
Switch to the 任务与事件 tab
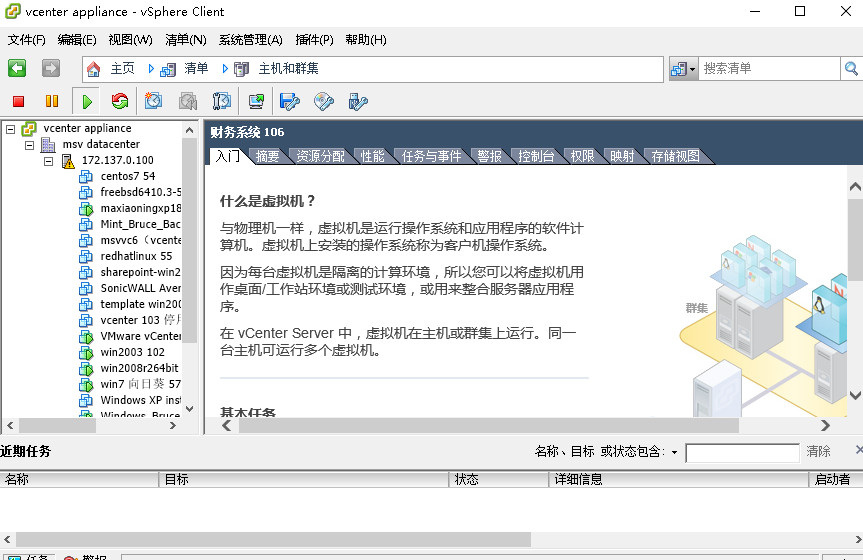click(432, 156)
